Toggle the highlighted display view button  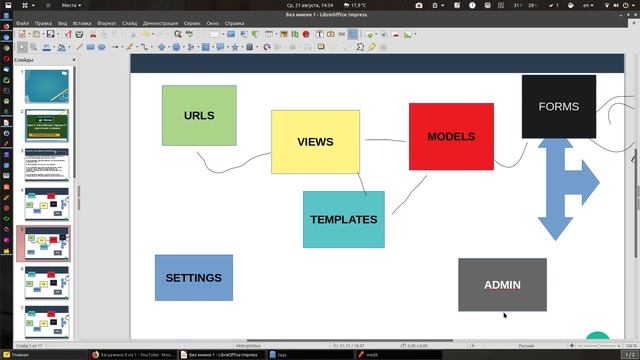click(x=353, y=35)
